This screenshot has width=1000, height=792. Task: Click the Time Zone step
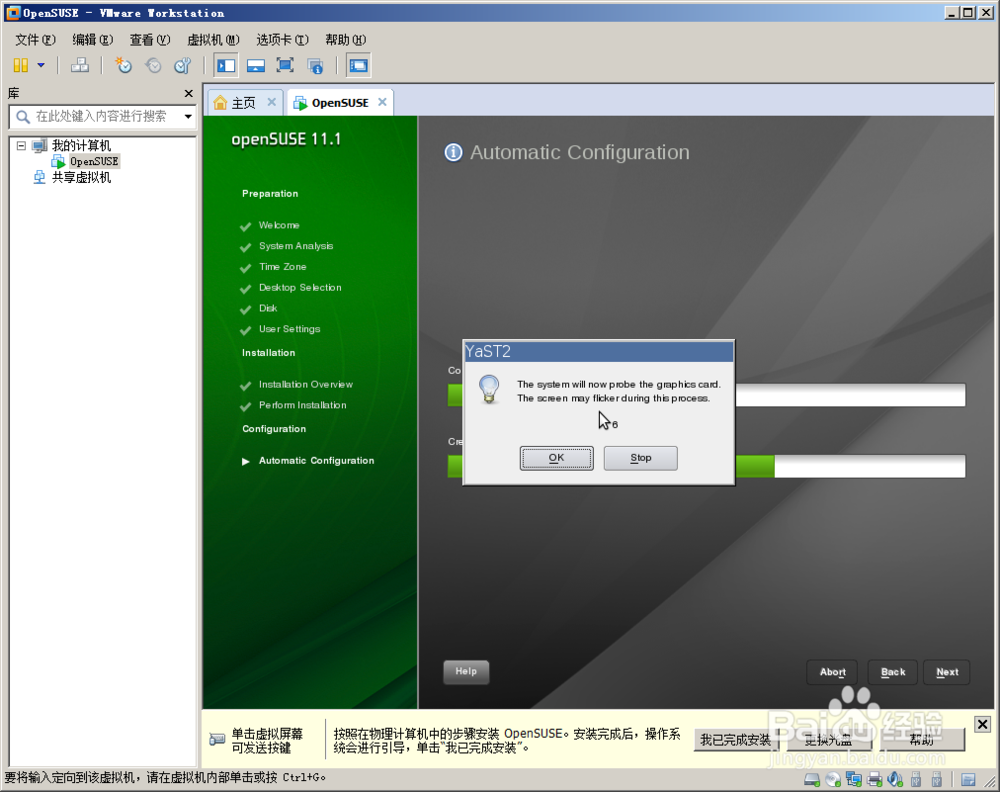click(283, 267)
